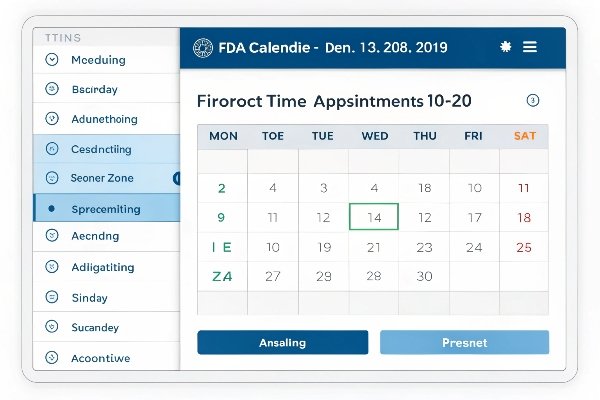600x400 pixels.
Task: Click the icon beside Acoontiwe
Action: tap(52, 358)
